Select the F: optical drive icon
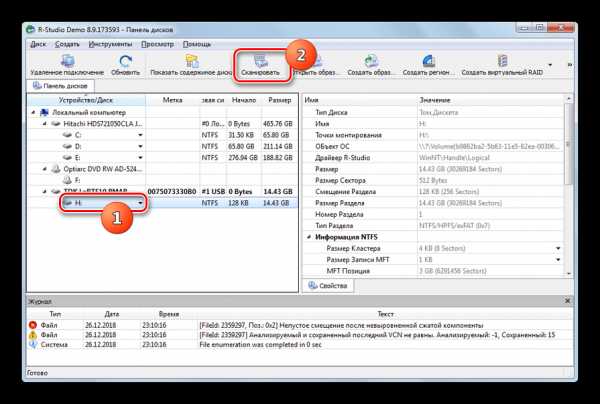 [67, 180]
